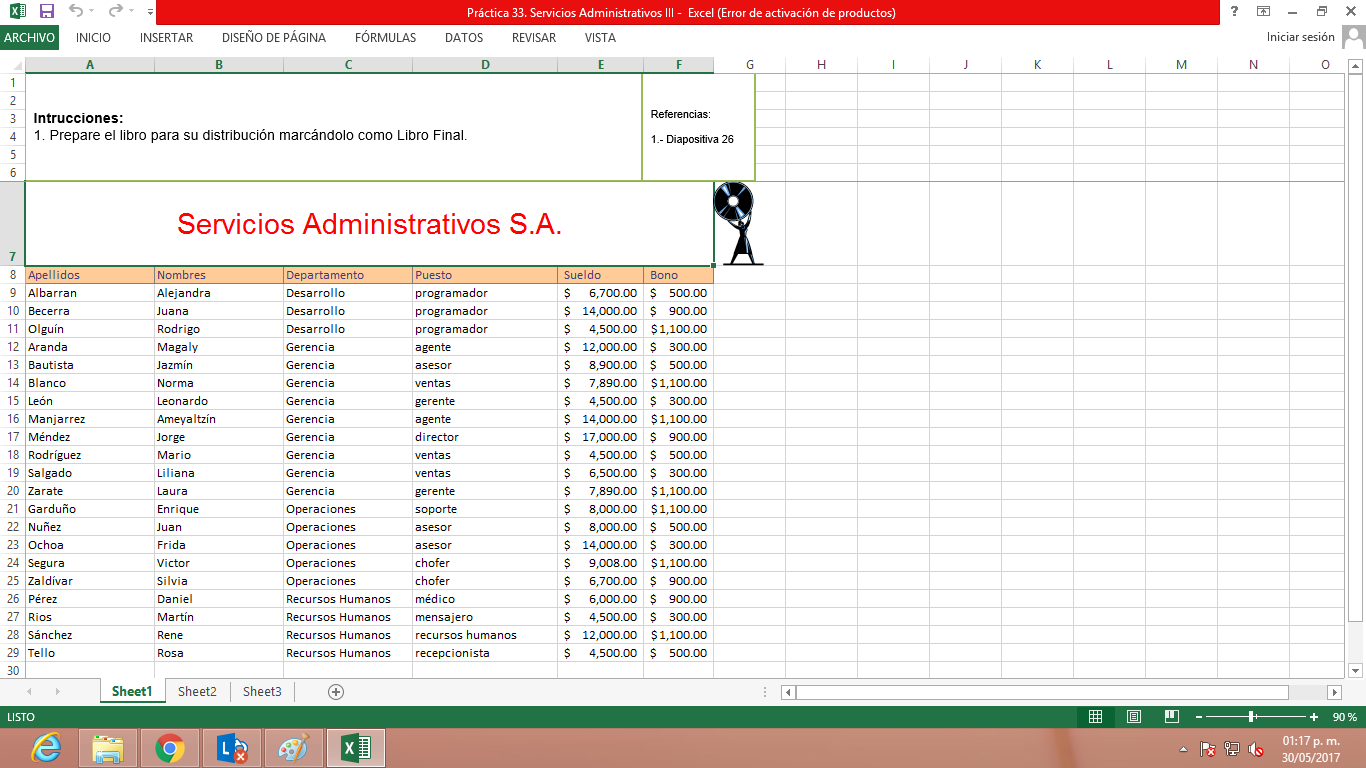Select the Apellidos header cell
The width and height of the screenshot is (1366, 768).
[90, 275]
